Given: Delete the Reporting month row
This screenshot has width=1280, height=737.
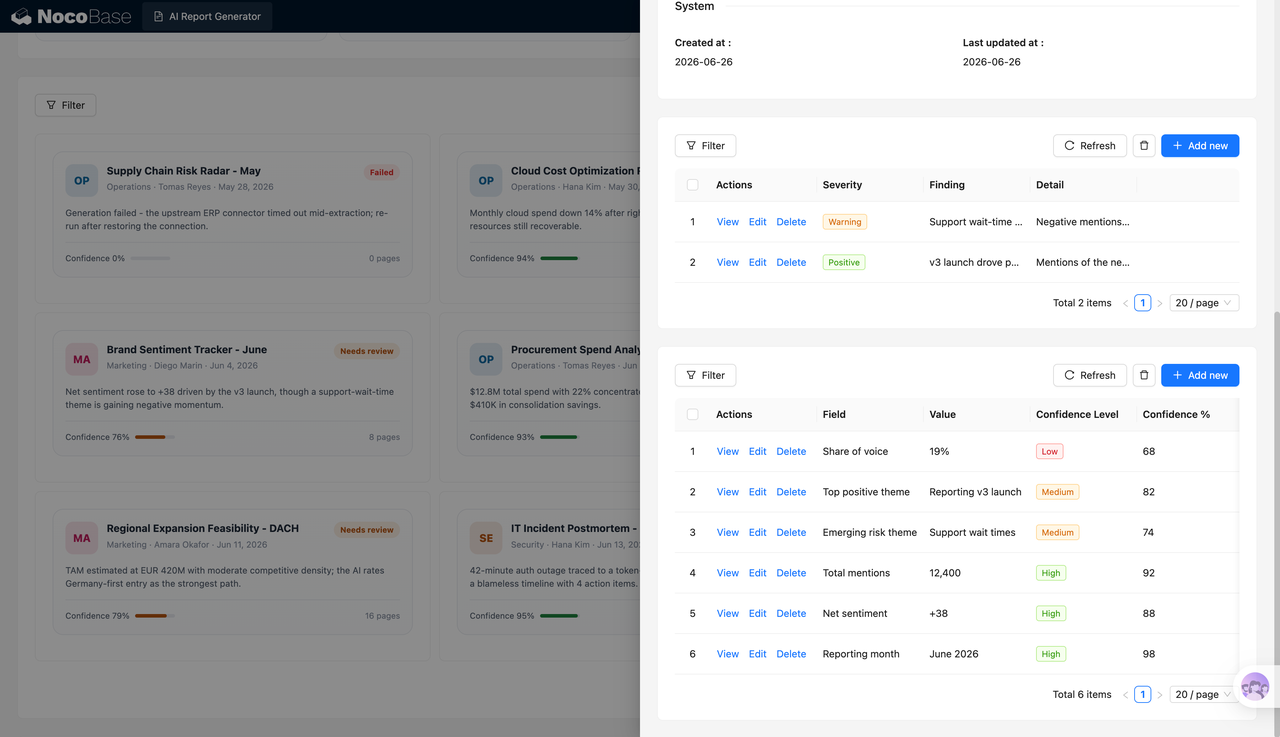Looking at the screenshot, I should [x=791, y=654].
